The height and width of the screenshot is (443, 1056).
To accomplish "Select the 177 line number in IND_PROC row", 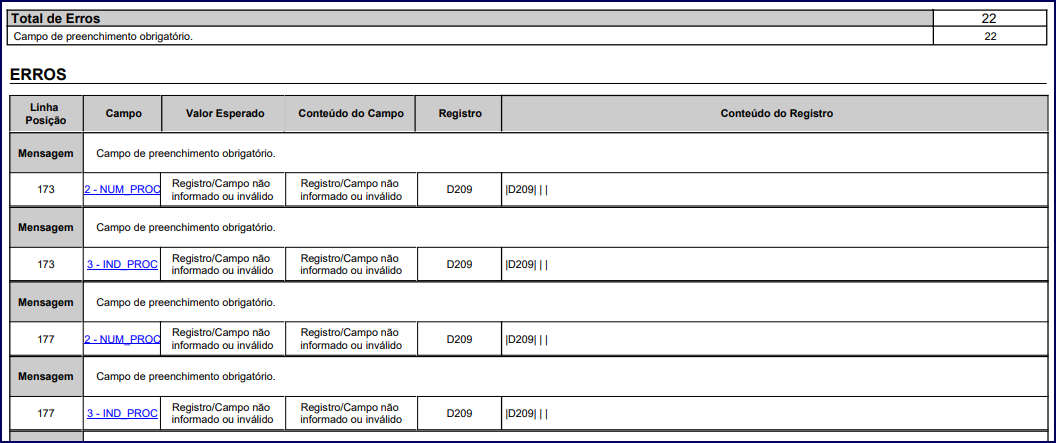I will [46, 413].
